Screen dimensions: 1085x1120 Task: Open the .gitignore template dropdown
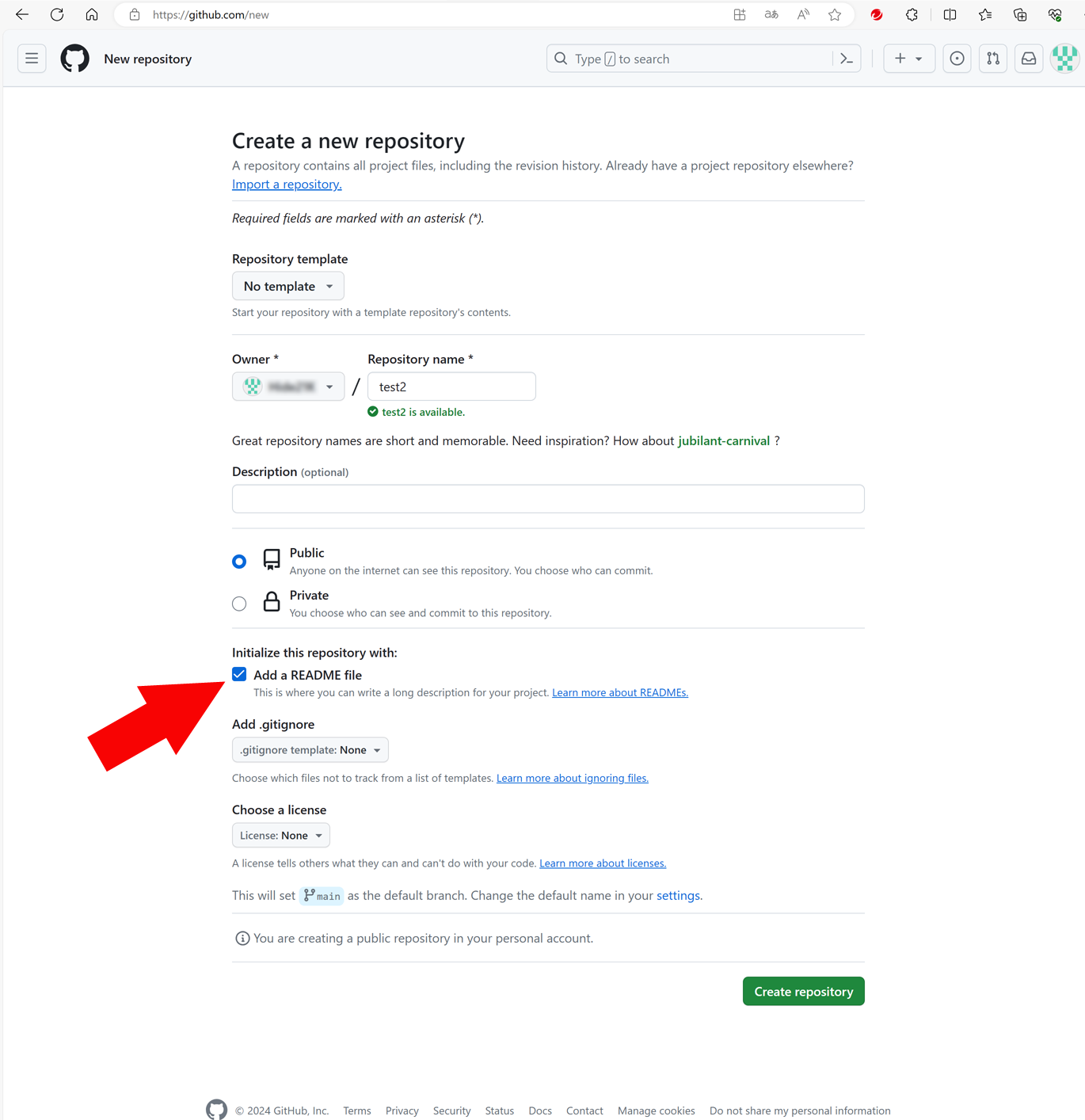(x=310, y=749)
